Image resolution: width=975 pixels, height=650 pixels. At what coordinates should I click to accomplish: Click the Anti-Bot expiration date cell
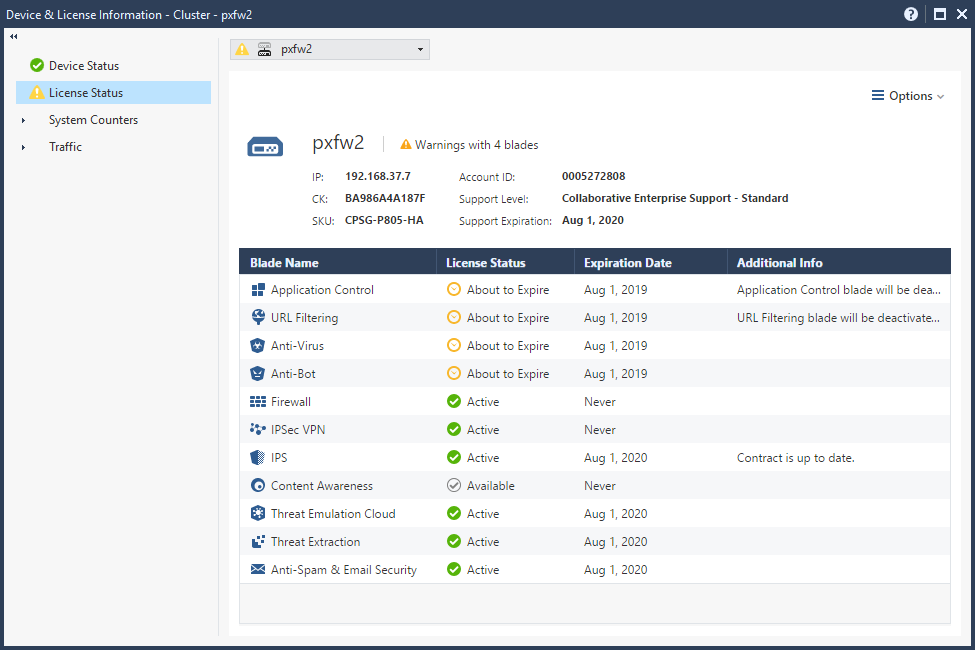616,374
